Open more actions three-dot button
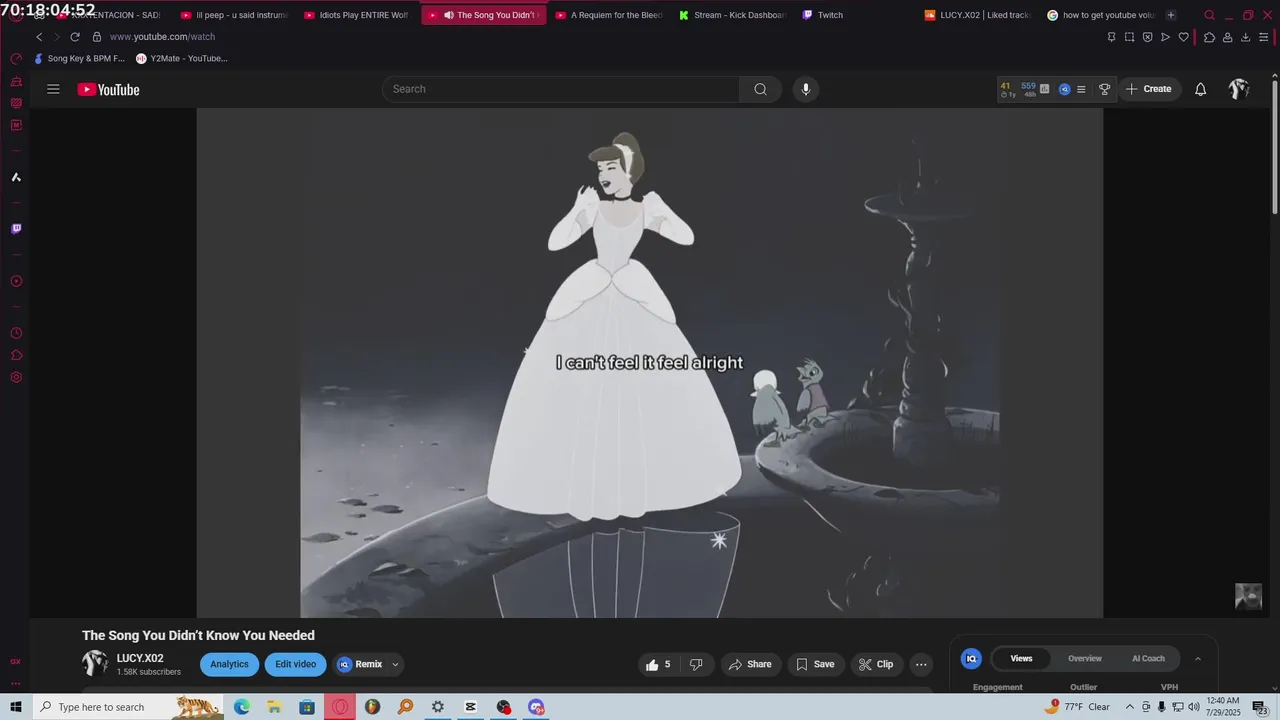The width and height of the screenshot is (1280, 720). coord(921,664)
